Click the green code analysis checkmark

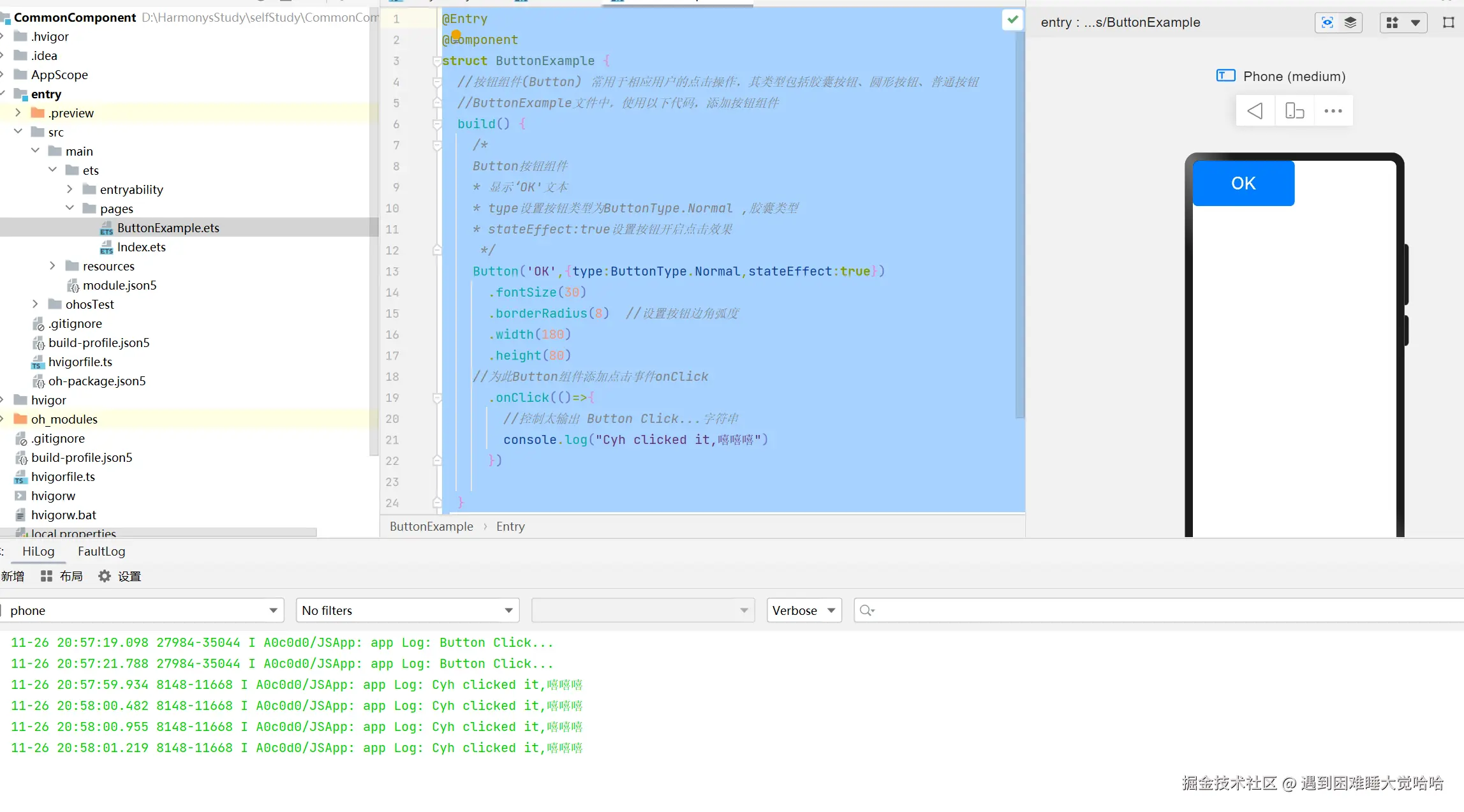click(x=1012, y=19)
